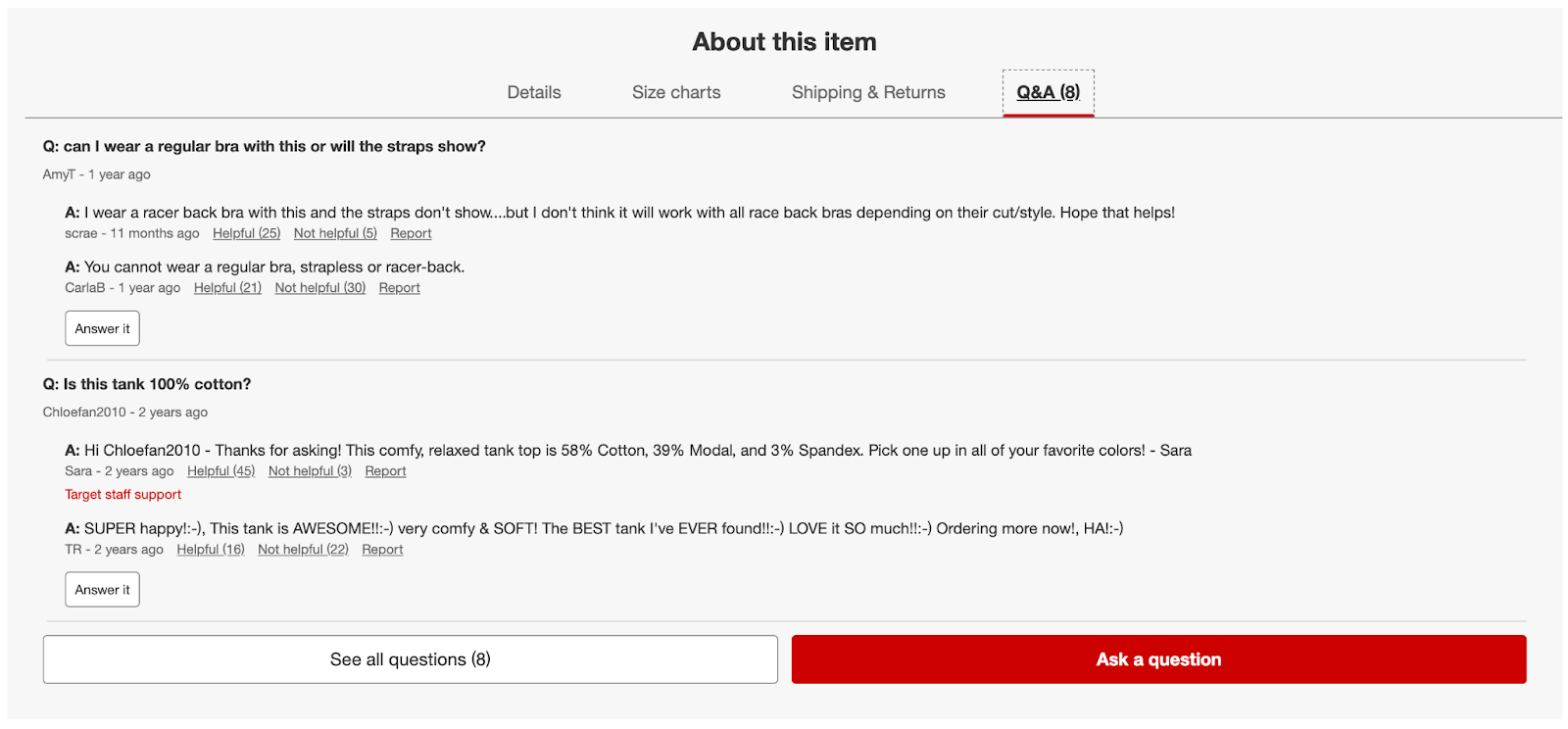The width and height of the screenshot is (1568, 729).
Task: Report scrae's answer about racer back bras
Action: pyautogui.click(x=411, y=233)
